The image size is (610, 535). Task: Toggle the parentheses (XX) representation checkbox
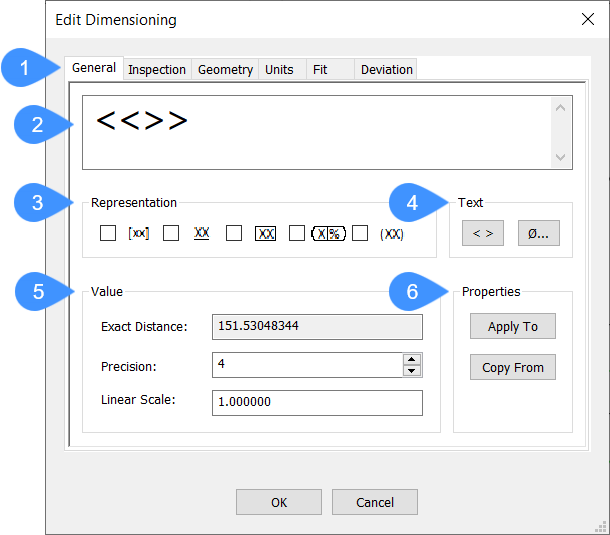360,233
